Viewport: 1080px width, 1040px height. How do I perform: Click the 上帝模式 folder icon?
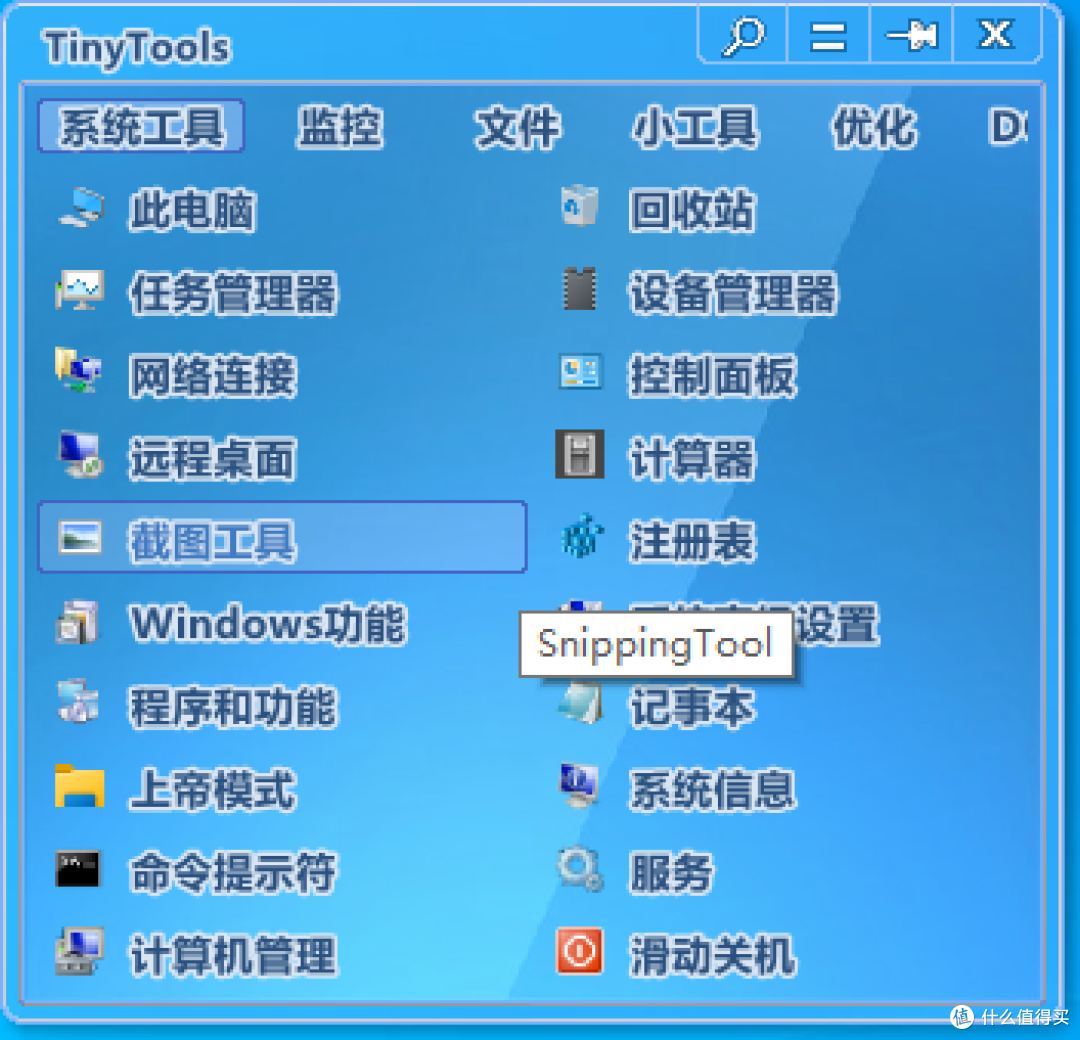click(80, 786)
